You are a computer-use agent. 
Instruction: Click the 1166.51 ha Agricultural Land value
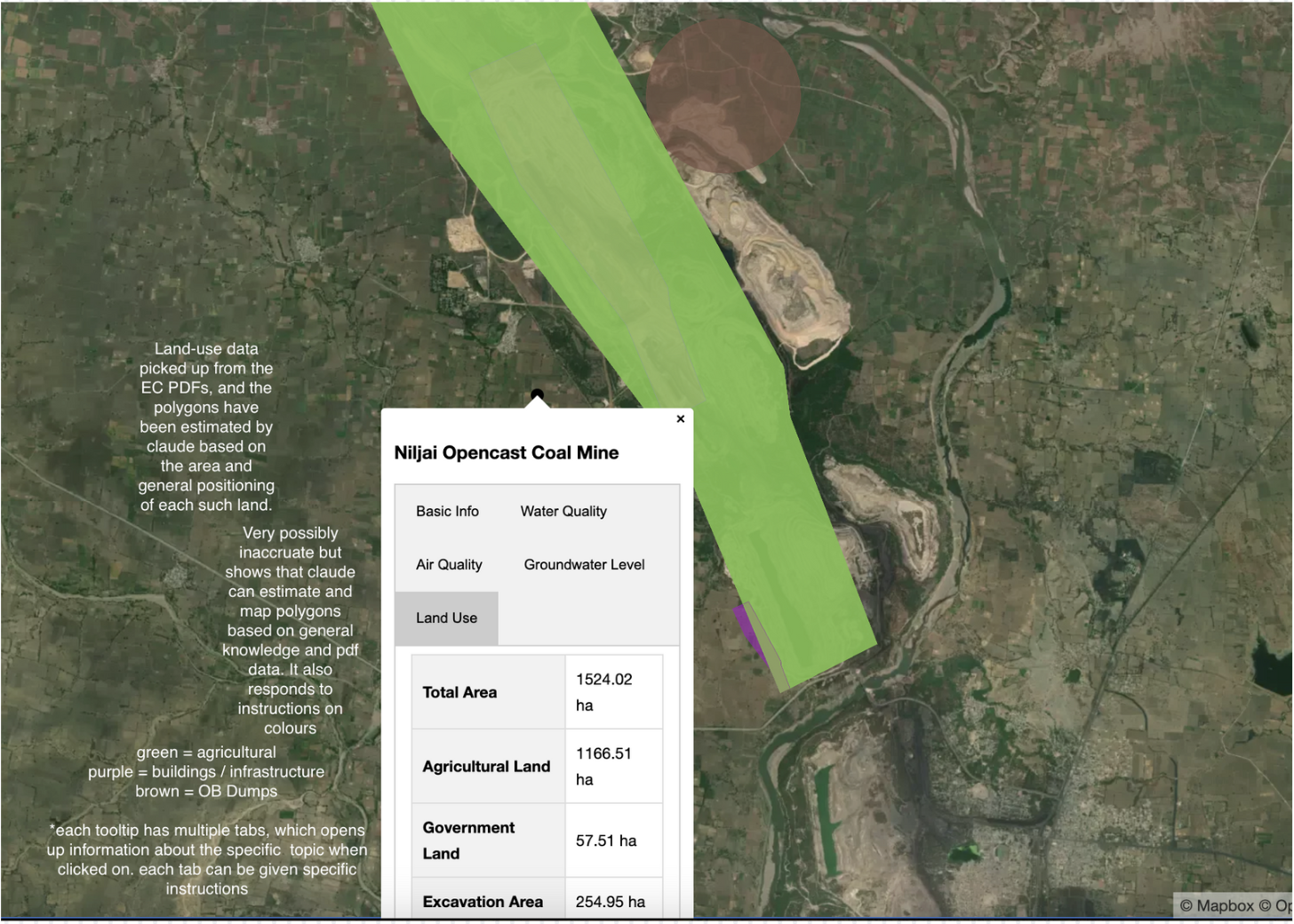click(603, 767)
